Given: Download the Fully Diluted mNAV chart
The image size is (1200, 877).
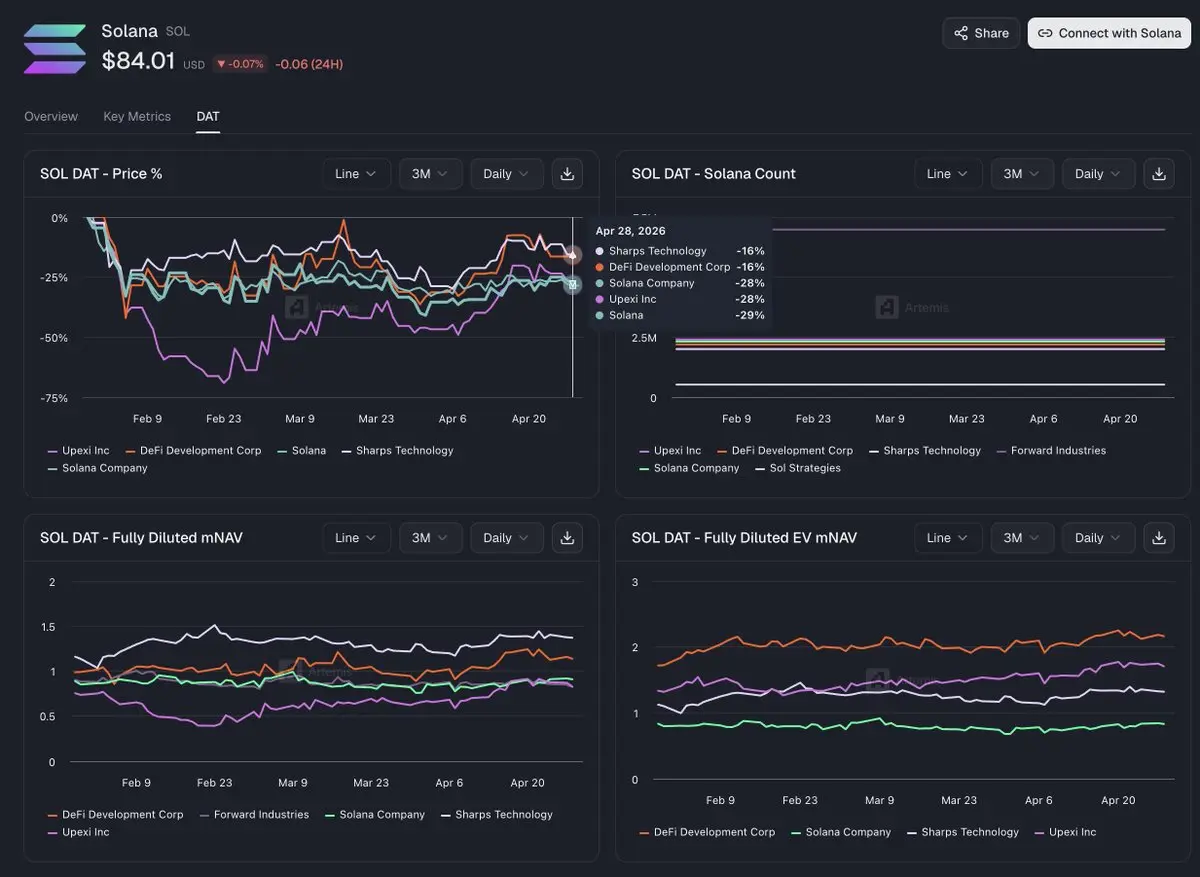Looking at the screenshot, I should tap(567, 538).
